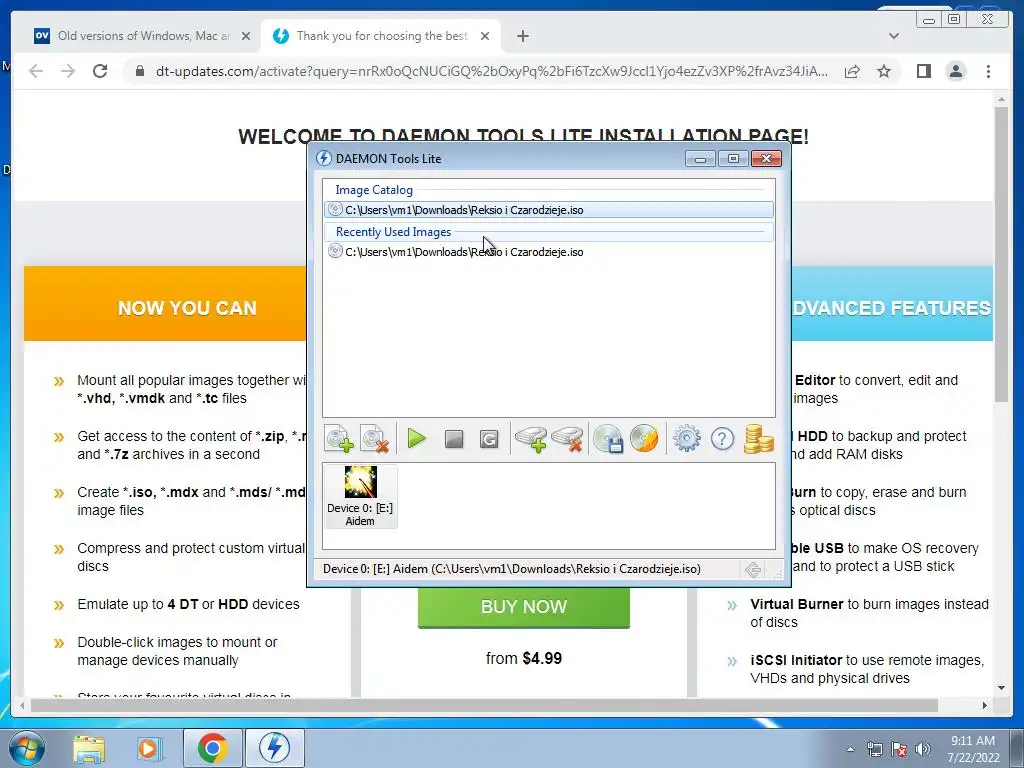Screen dimensions: 1024x768
Task: Open the Chrome three-dot menu
Action: (988, 71)
